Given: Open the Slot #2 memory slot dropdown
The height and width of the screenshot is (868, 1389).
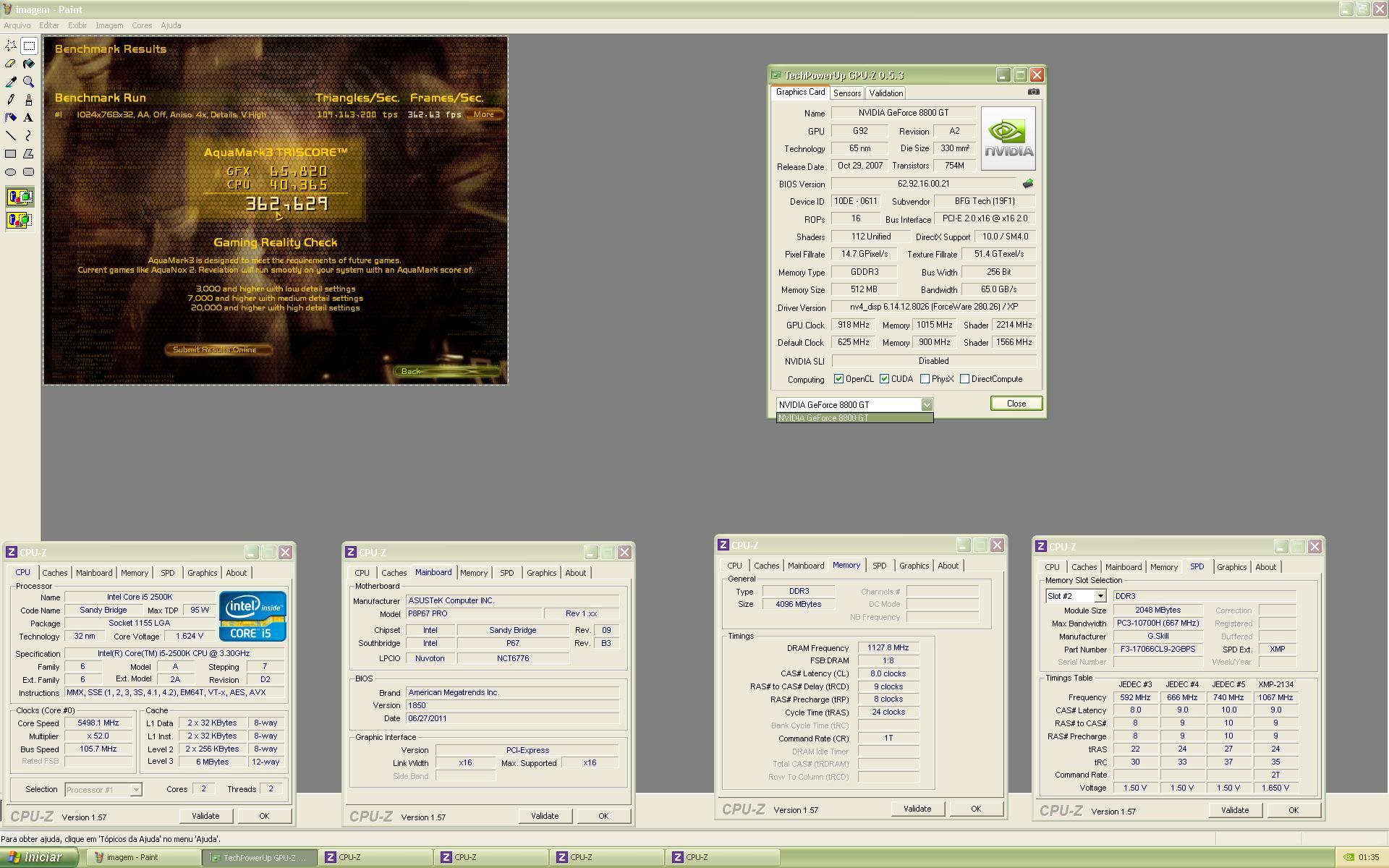Looking at the screenshot, I should 1100,596.
